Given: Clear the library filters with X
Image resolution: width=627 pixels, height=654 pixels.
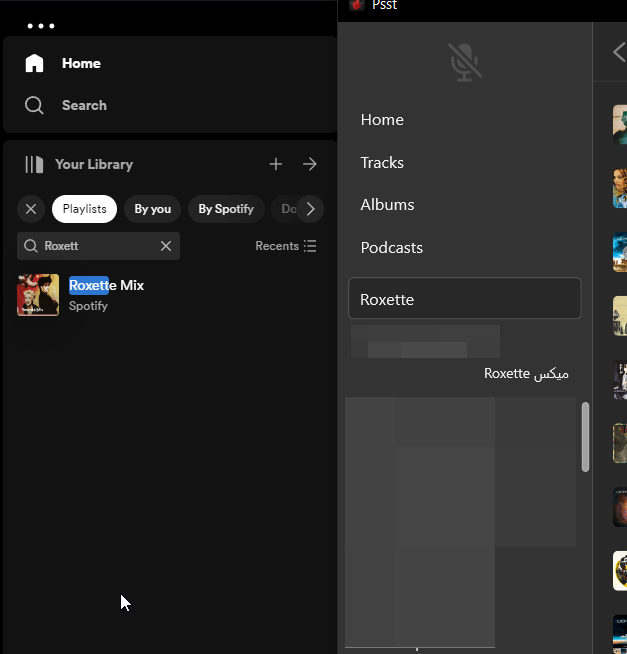Looking at the screenshot, I should click(x=31, y=209).
